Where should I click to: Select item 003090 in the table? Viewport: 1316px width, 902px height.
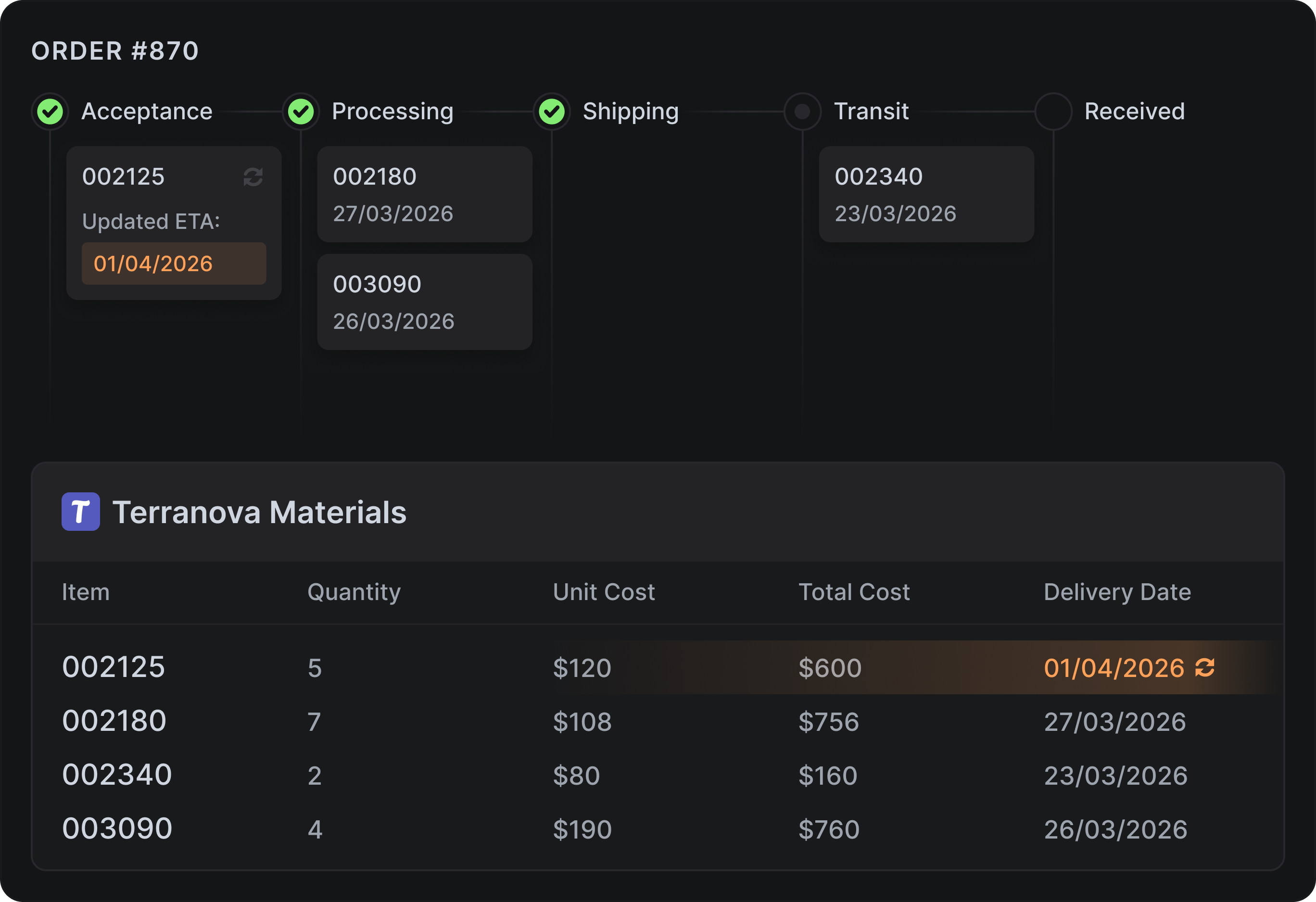point(117,828)
